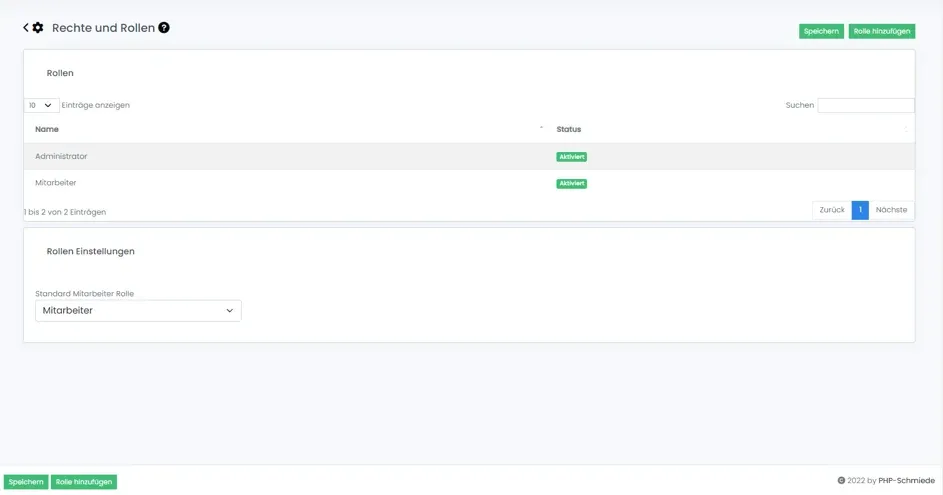The height and width of the screenshot is (495, 943).
Task: Click the back chevron arrow icon
Action: click(26, 28)
